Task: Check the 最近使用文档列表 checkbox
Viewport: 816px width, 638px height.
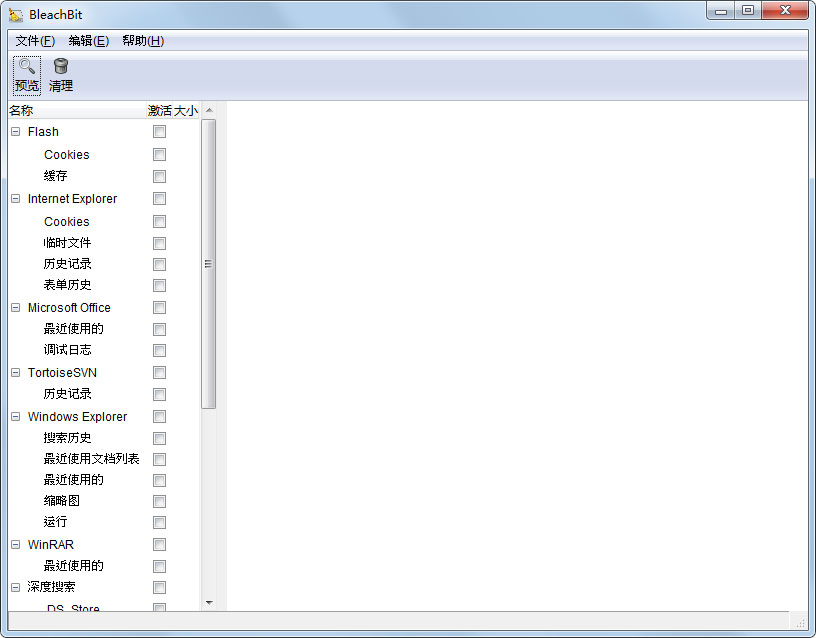Action: (159, 460)
